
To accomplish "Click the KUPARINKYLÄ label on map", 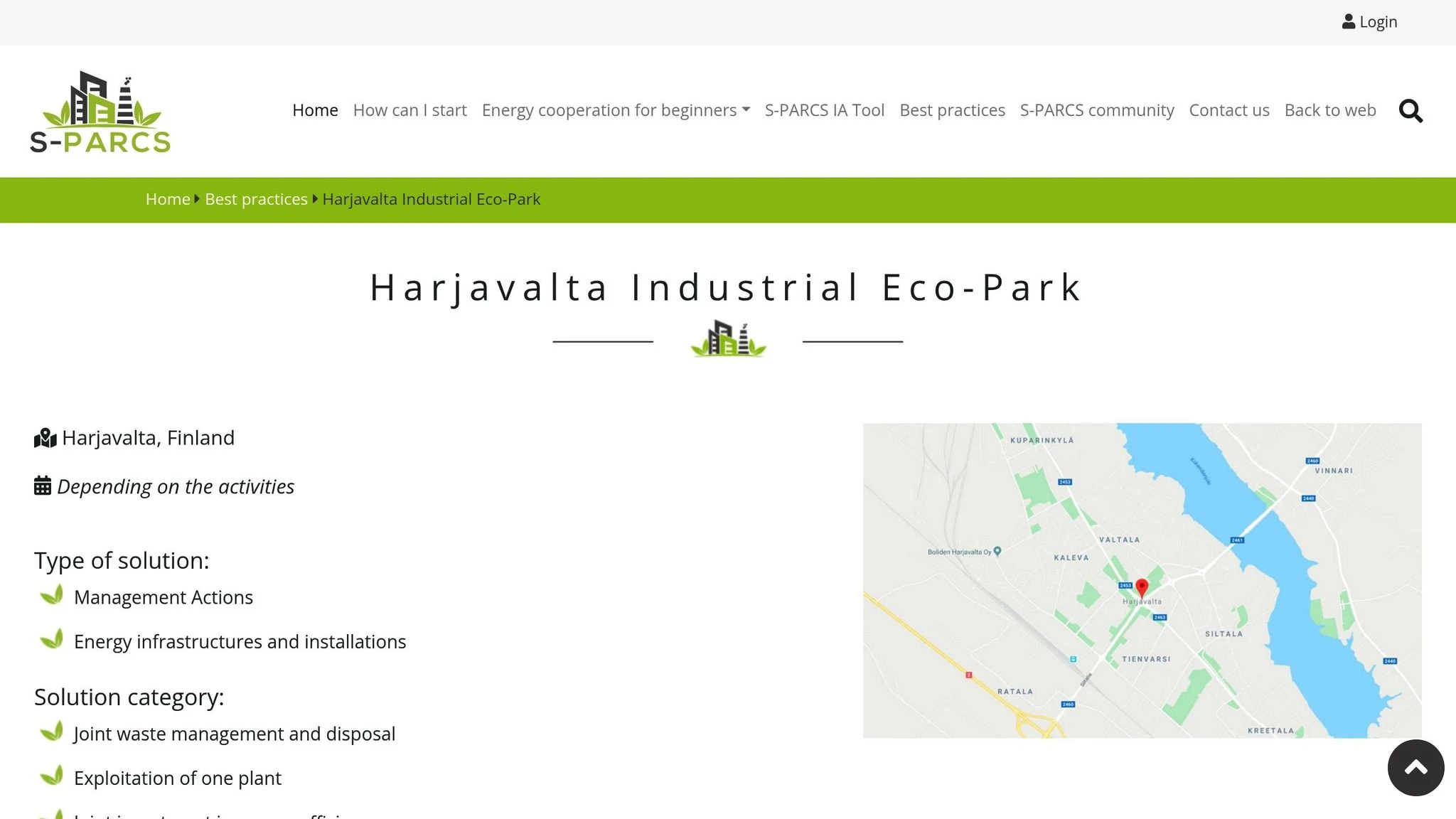I will point(1042,440).
